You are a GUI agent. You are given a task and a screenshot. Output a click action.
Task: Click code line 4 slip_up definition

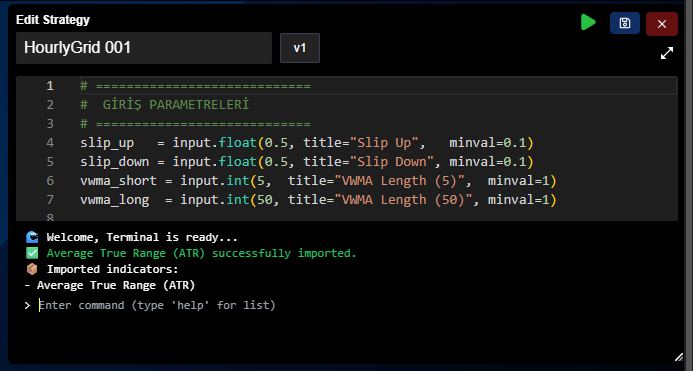coord(307,143)
